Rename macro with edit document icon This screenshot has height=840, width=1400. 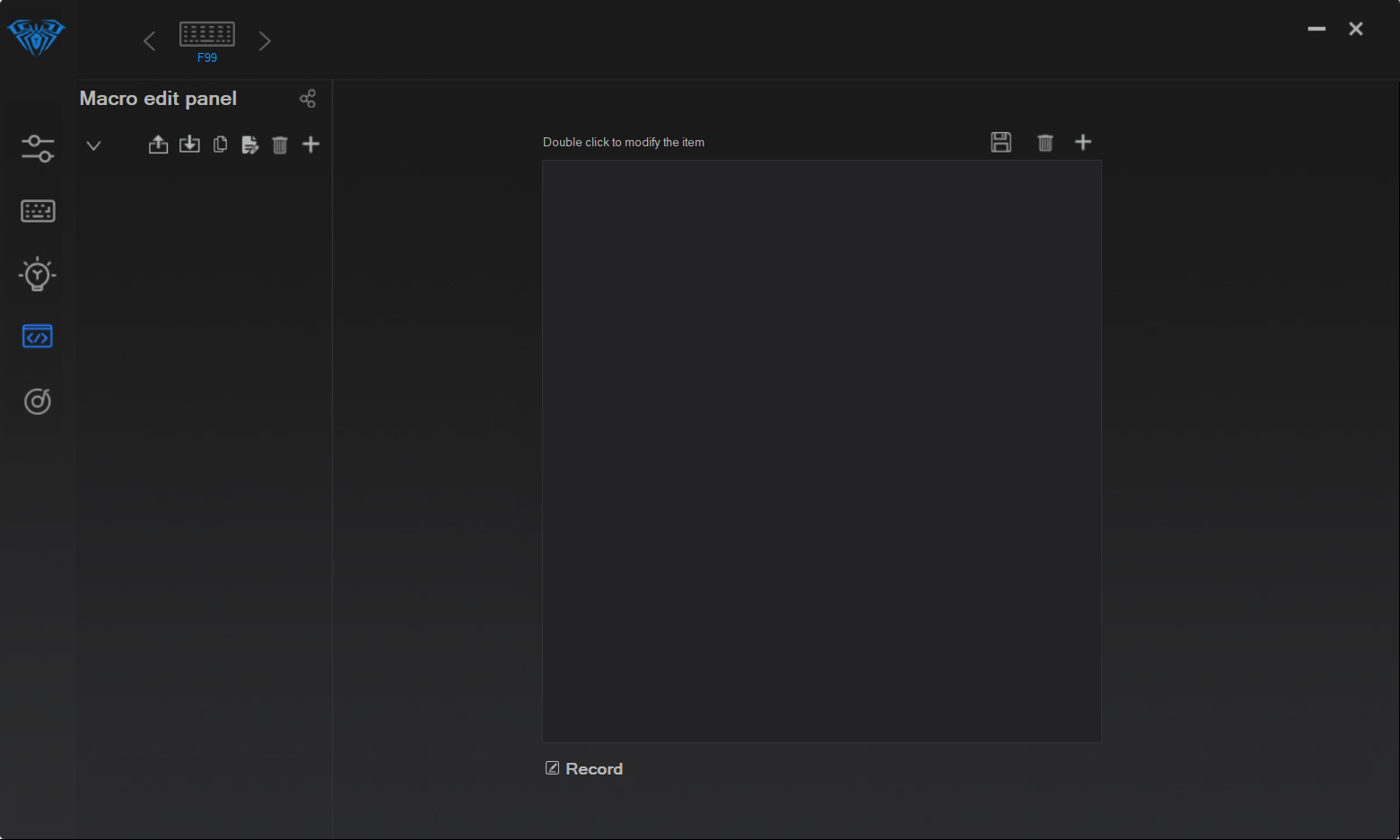pyautogui.click(x=250, y=144)
